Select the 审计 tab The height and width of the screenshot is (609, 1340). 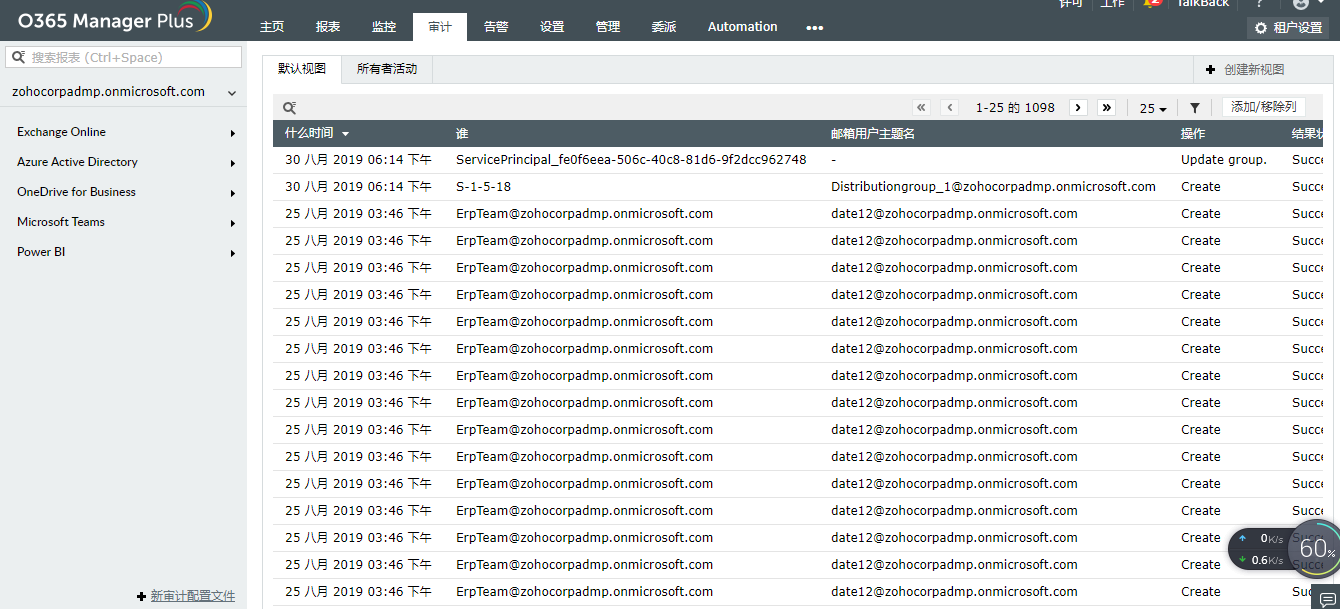coord(440,27)
